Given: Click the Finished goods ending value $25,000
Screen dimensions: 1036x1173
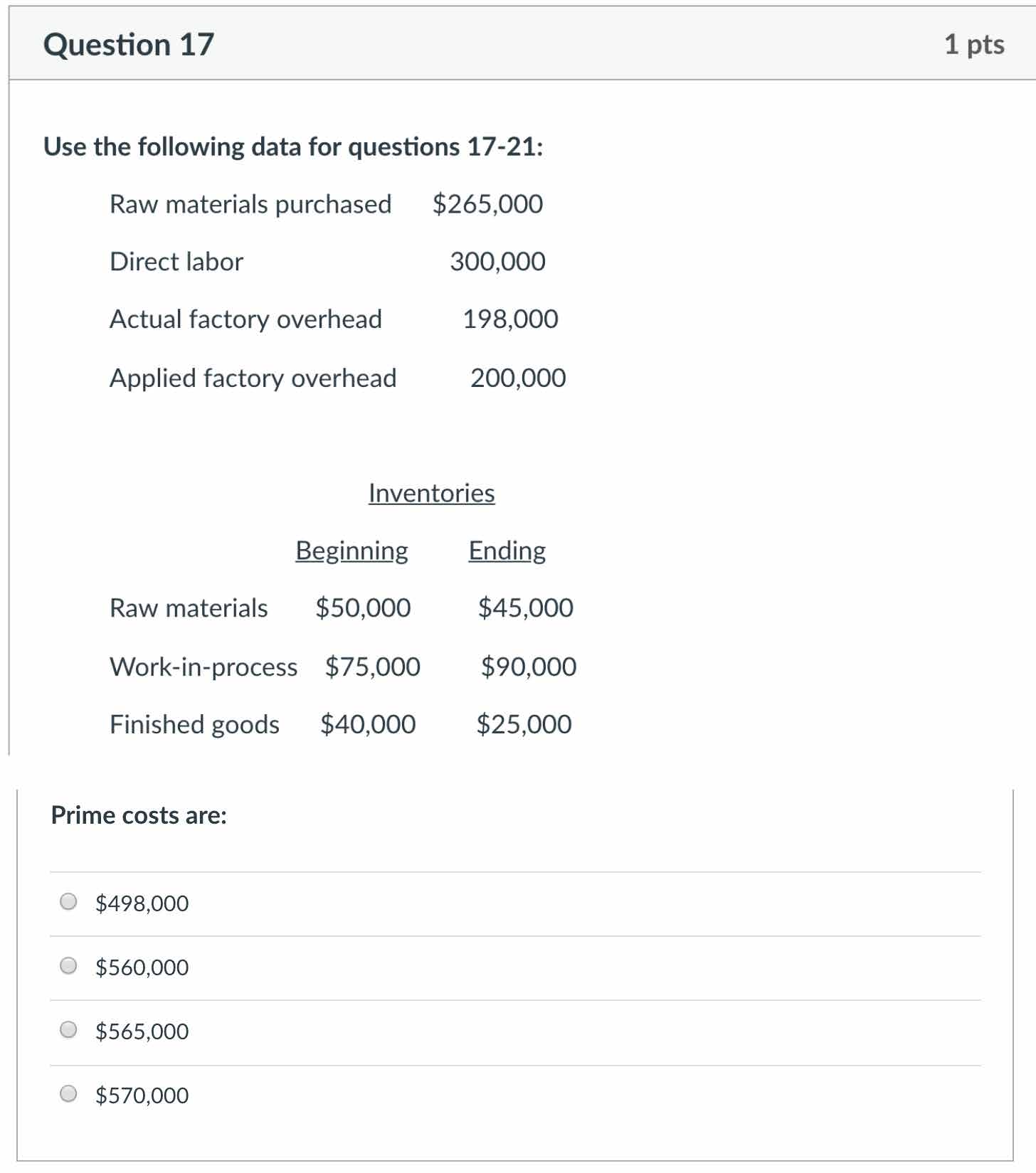Looking at the screenshot, I should pos(524,724).
